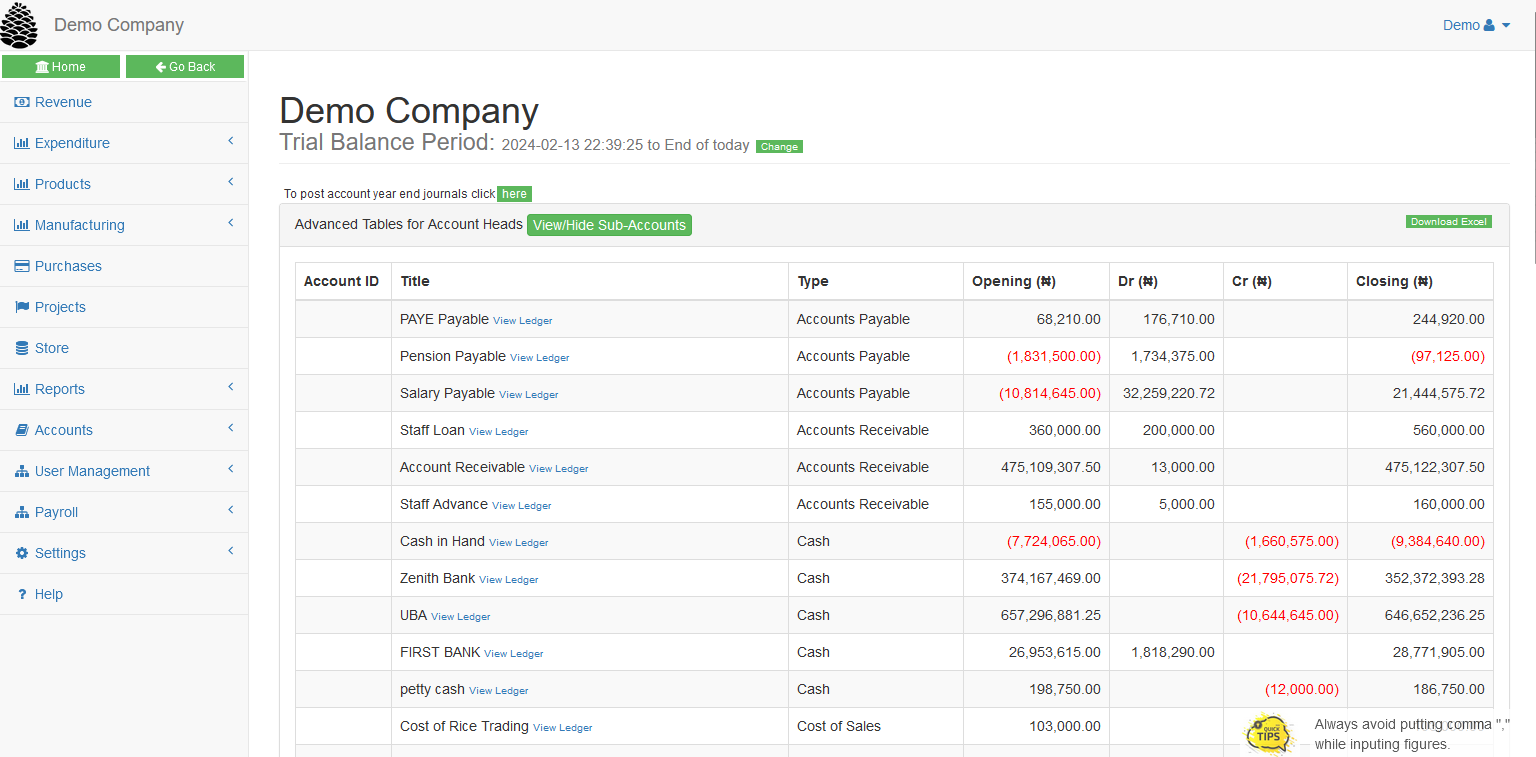View Ledger for PAYE Payable

pyautogui.click(x=522, y=321)
